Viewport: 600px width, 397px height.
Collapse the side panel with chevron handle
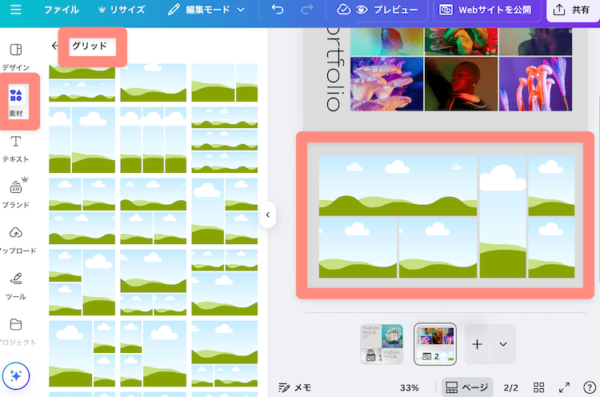tap(267, 215)
